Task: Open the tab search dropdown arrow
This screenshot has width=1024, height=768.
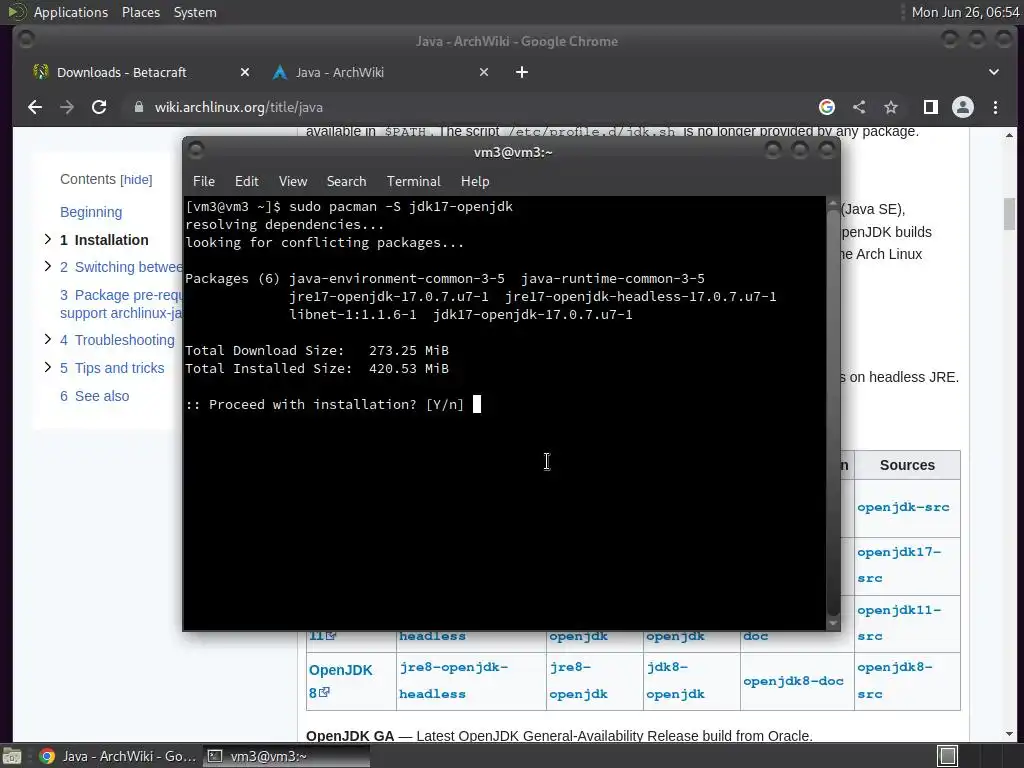Action: pos(994,72)
